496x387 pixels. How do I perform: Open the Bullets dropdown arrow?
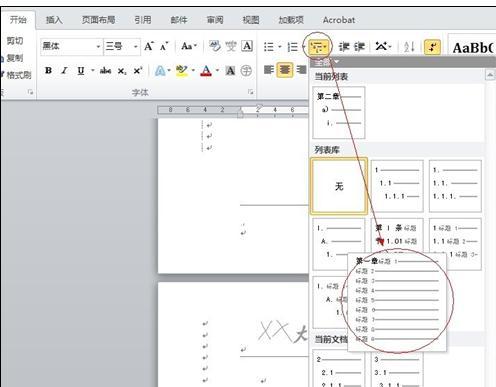pyautogui.click(x=280, y=47)
